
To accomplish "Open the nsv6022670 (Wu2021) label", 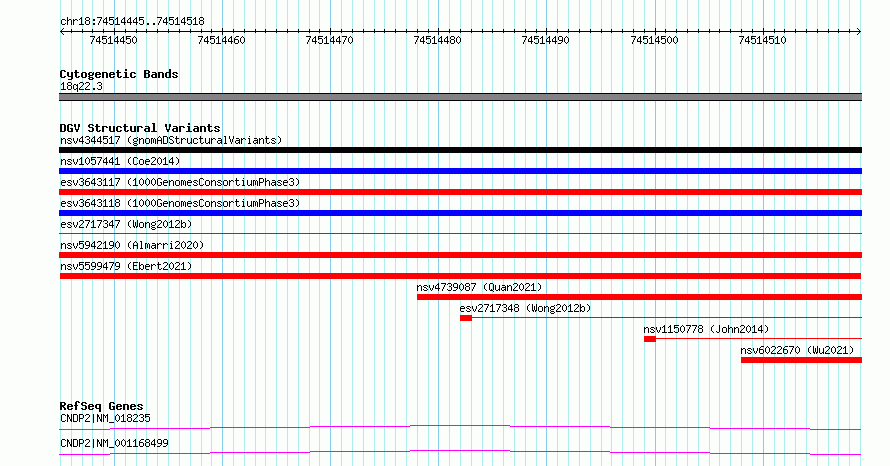I will click(x=797, y=350).
